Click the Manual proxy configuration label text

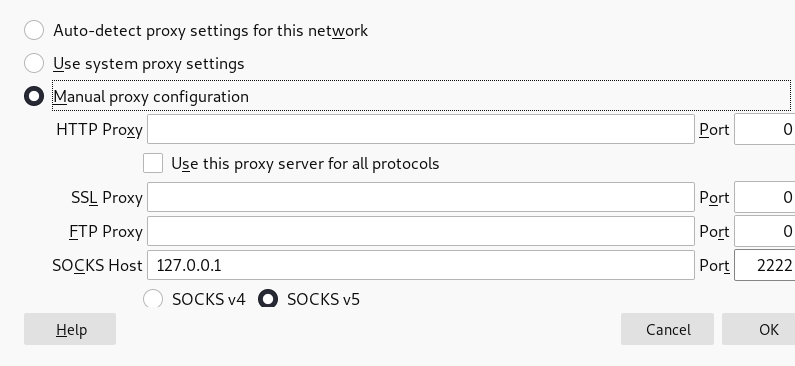[x=151, y=96]
